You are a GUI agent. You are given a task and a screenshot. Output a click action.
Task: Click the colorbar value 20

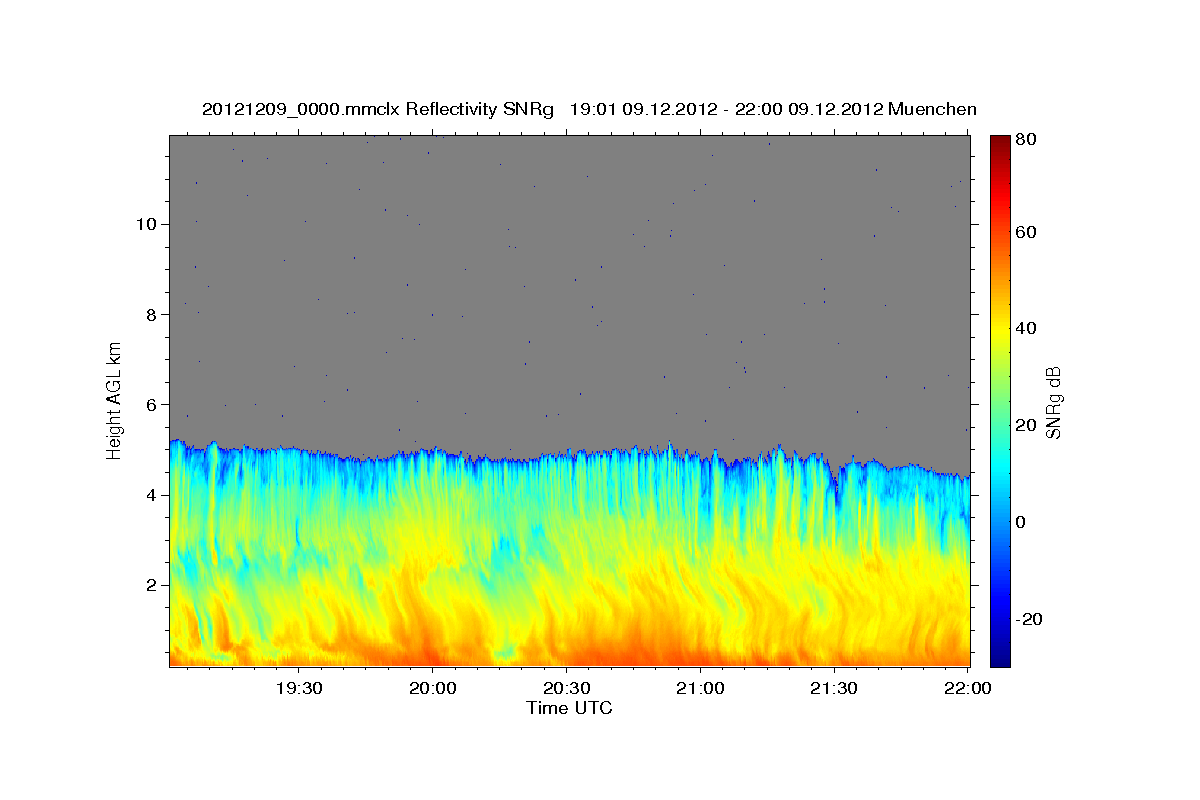[1027, 425]
